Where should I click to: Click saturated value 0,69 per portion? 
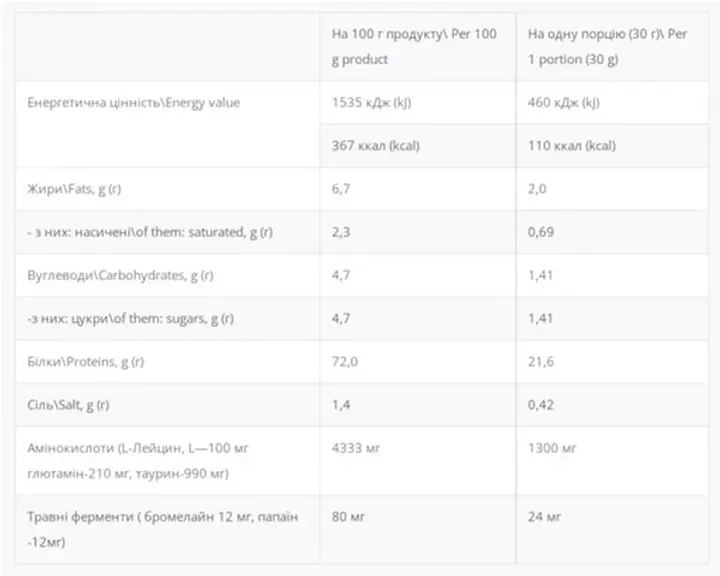click(x=540, y=232)
